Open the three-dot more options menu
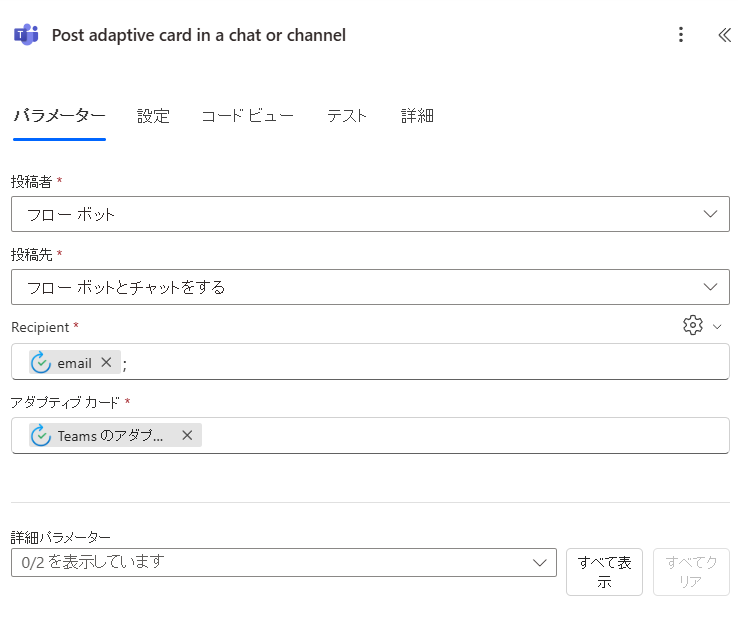 pos(681,34)
